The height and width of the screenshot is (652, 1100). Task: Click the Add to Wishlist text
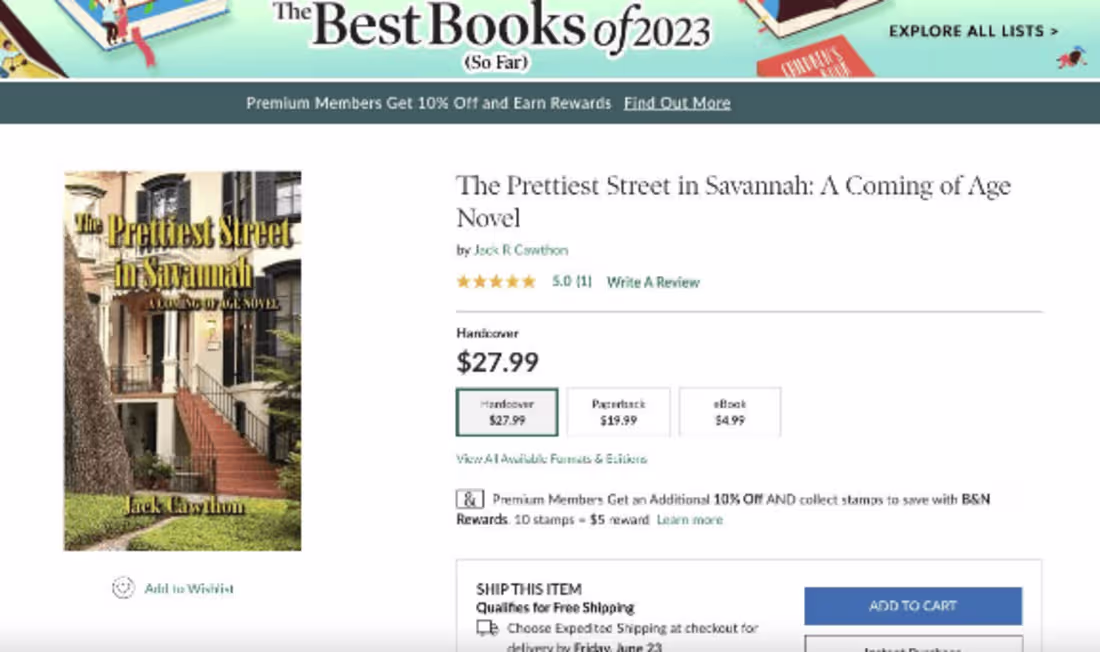189,588
